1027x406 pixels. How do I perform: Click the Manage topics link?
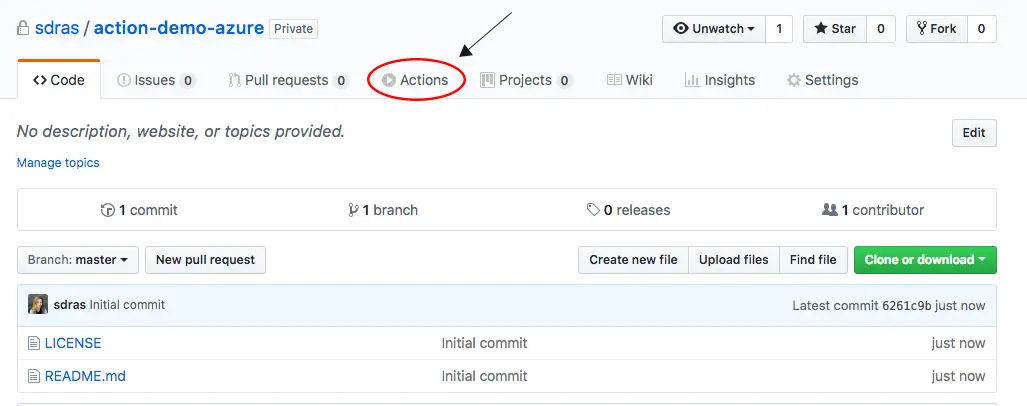(58, 163)
